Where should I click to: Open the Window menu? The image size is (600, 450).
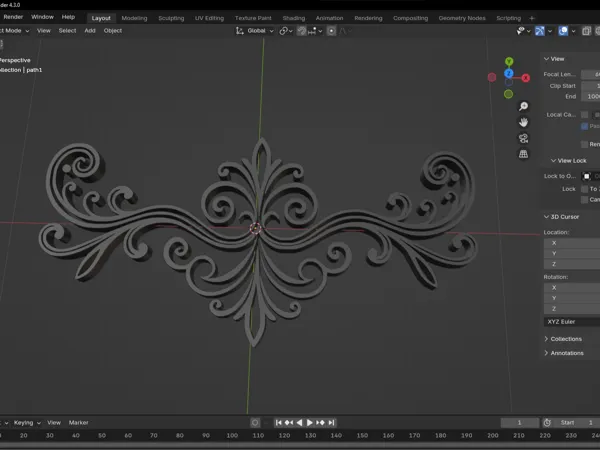pyautogui.click(x=42, y=17)
